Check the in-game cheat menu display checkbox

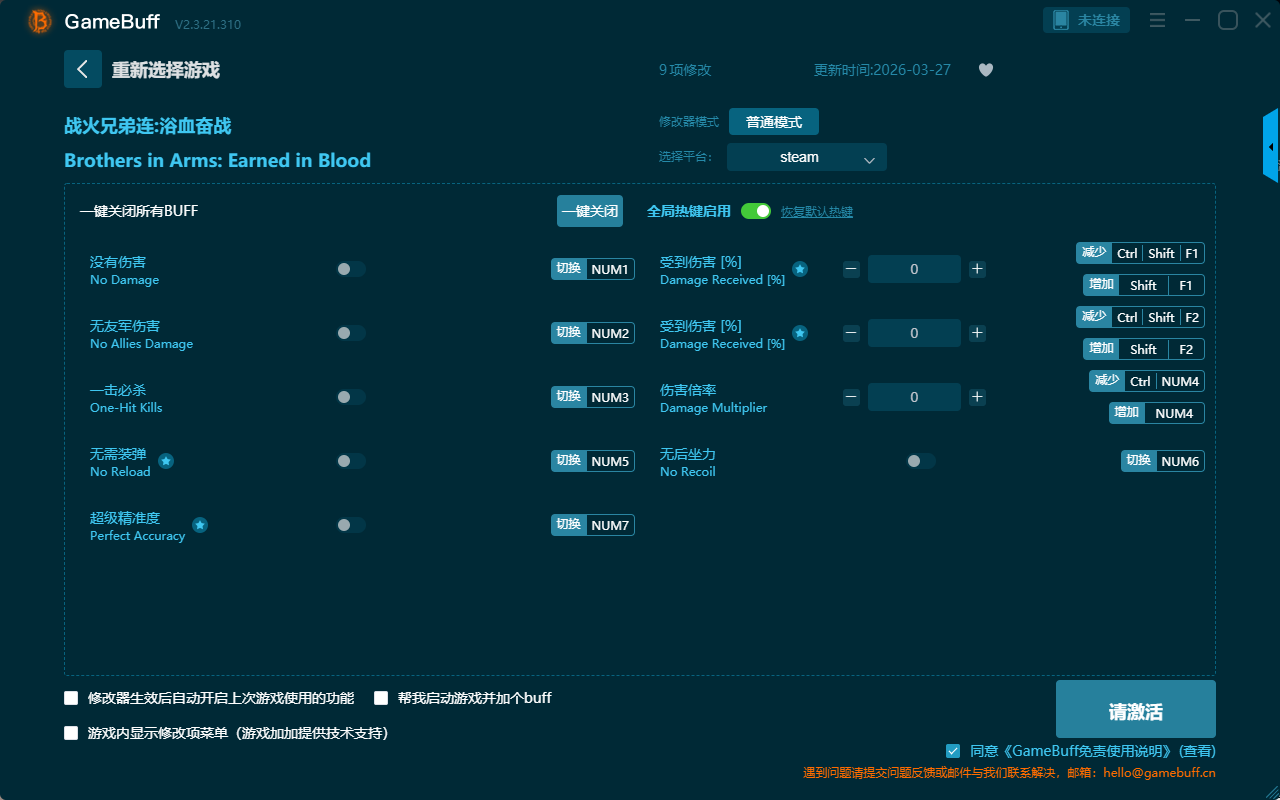[x=71, y=733]
